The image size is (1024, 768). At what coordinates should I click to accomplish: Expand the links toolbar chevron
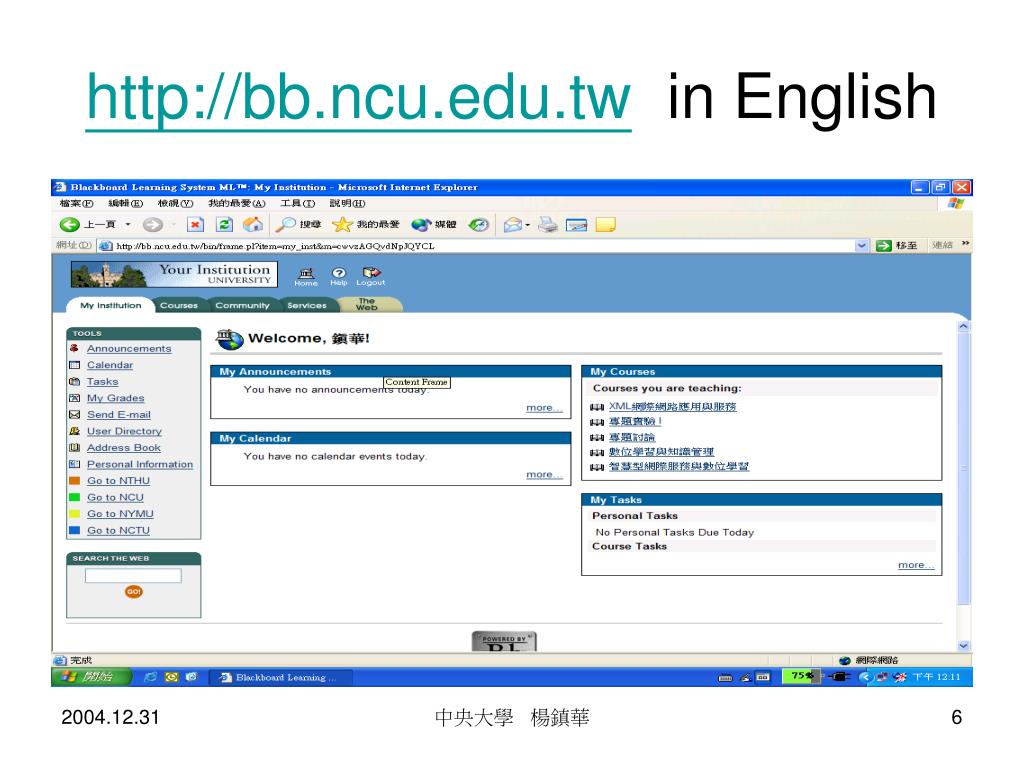coord(965,244)
